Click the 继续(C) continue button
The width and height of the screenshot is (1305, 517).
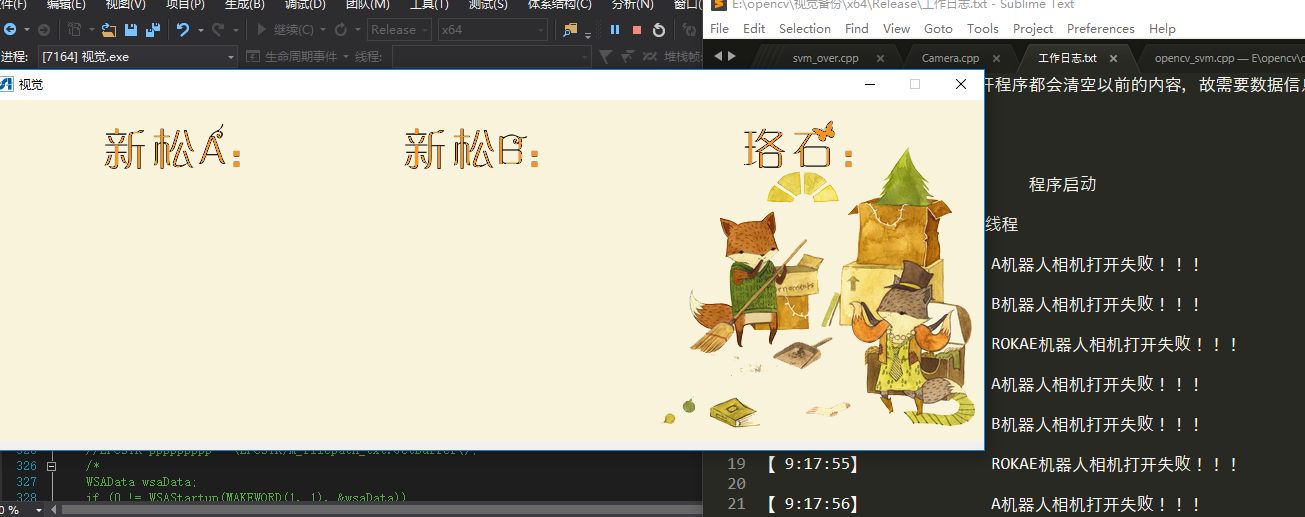(285, 30)
